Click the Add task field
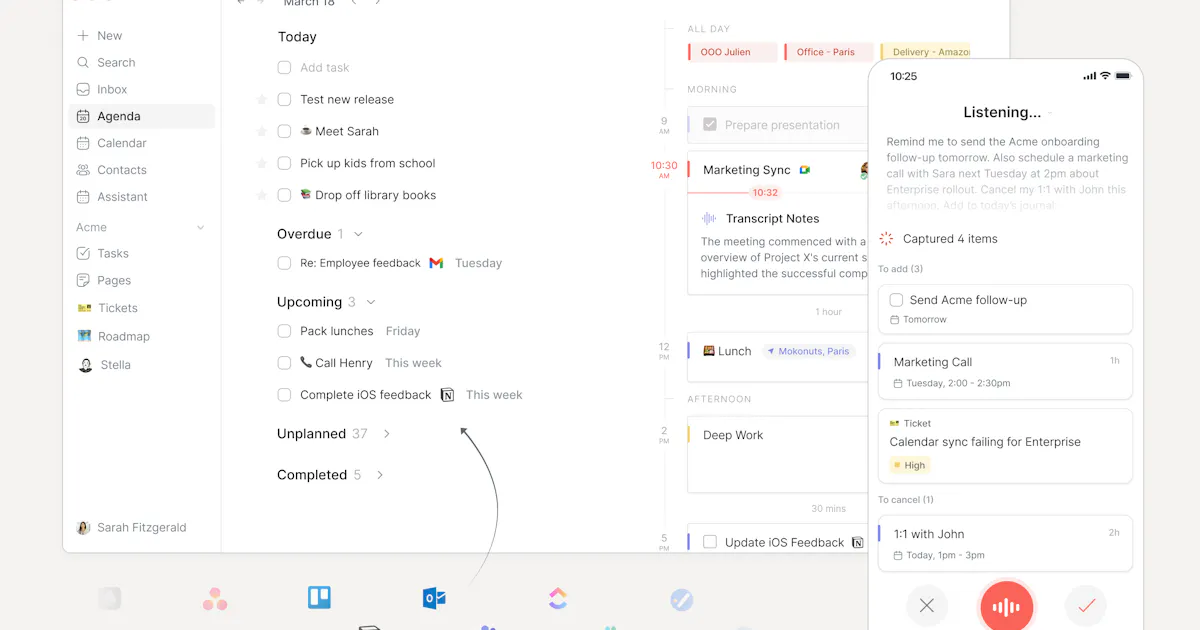Screen dimensions: 1200x630 click(x=325, y=68)
